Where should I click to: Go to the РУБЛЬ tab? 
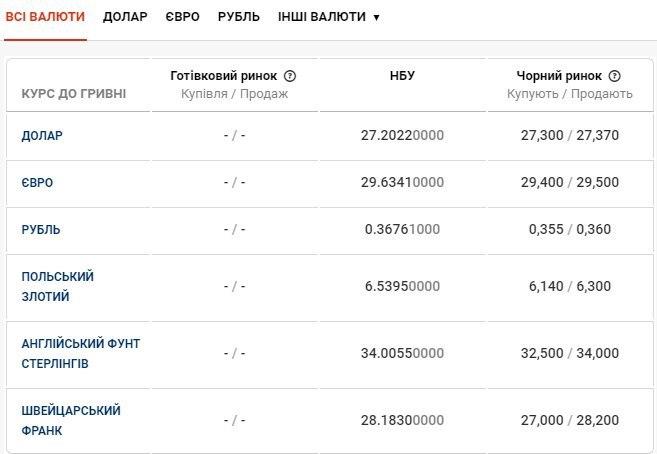pos(239,17)
